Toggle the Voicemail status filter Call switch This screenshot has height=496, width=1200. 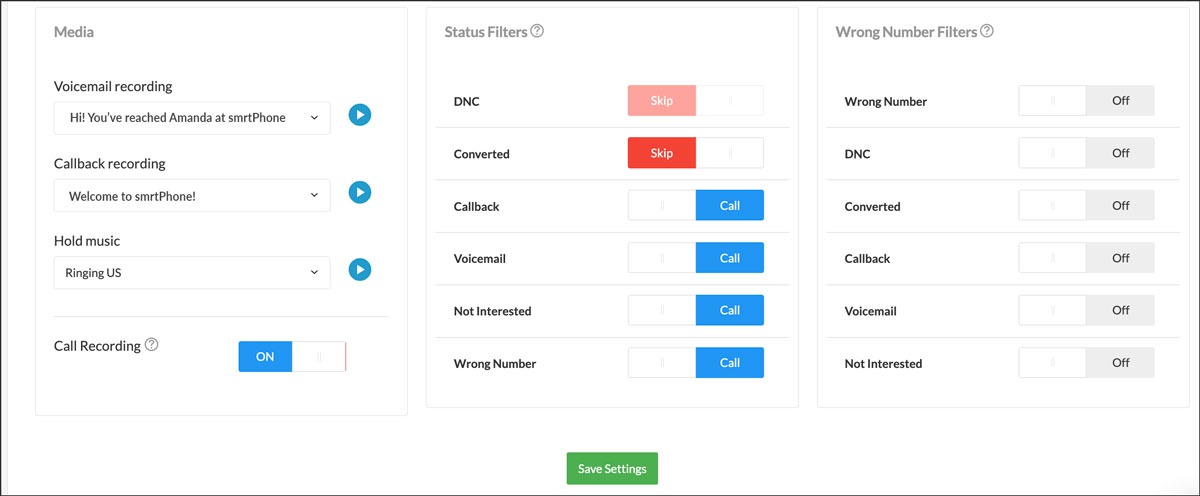695,258
